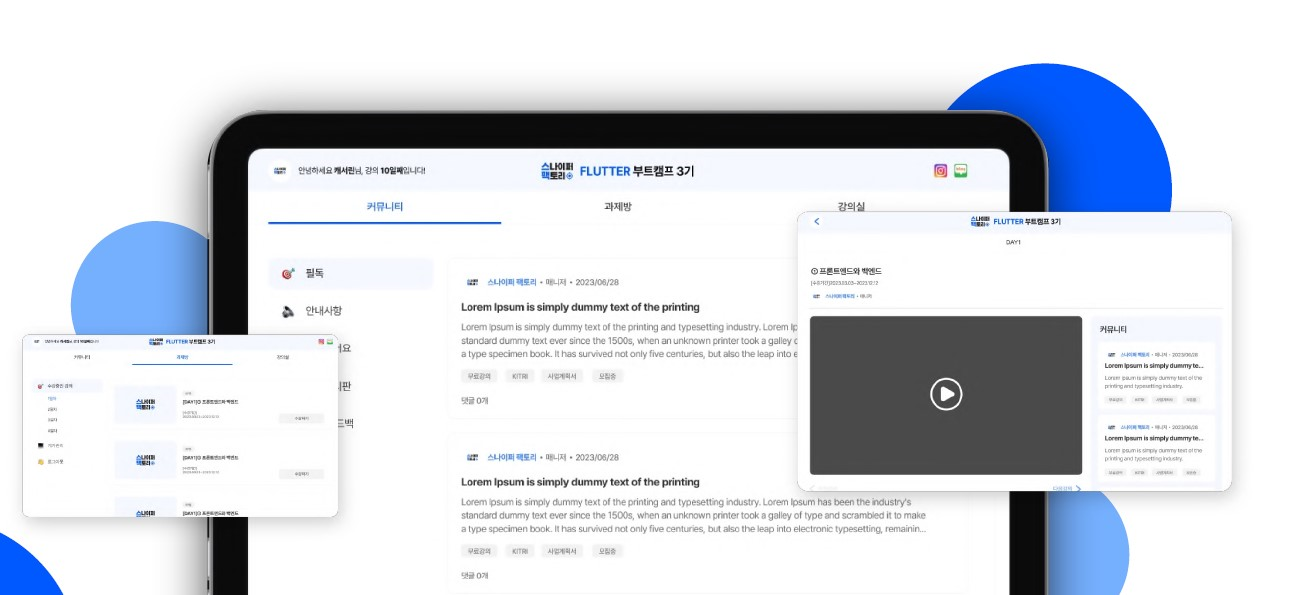Image resolution: width=1290 pixels, height=595 pixels.
Task: Click the 커뮤니티 heading in the DAY1 window side panel
Action: pos(1113,329)
